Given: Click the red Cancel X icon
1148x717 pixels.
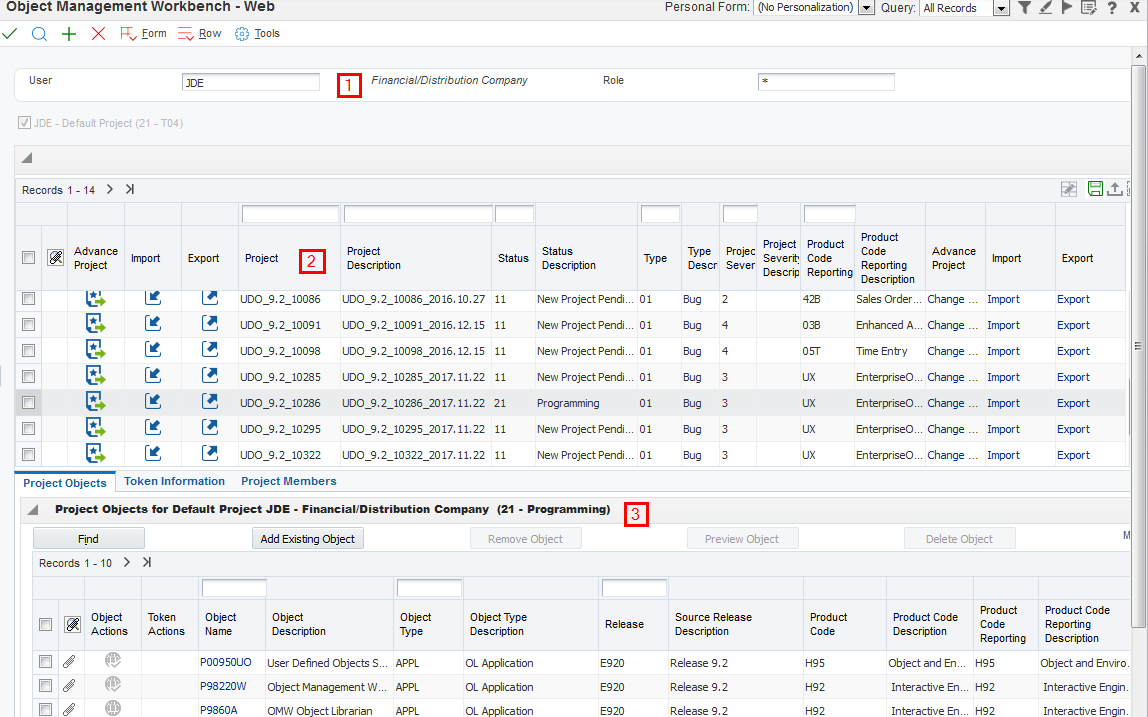Looking at the screenshot, I should coord(98,33).
